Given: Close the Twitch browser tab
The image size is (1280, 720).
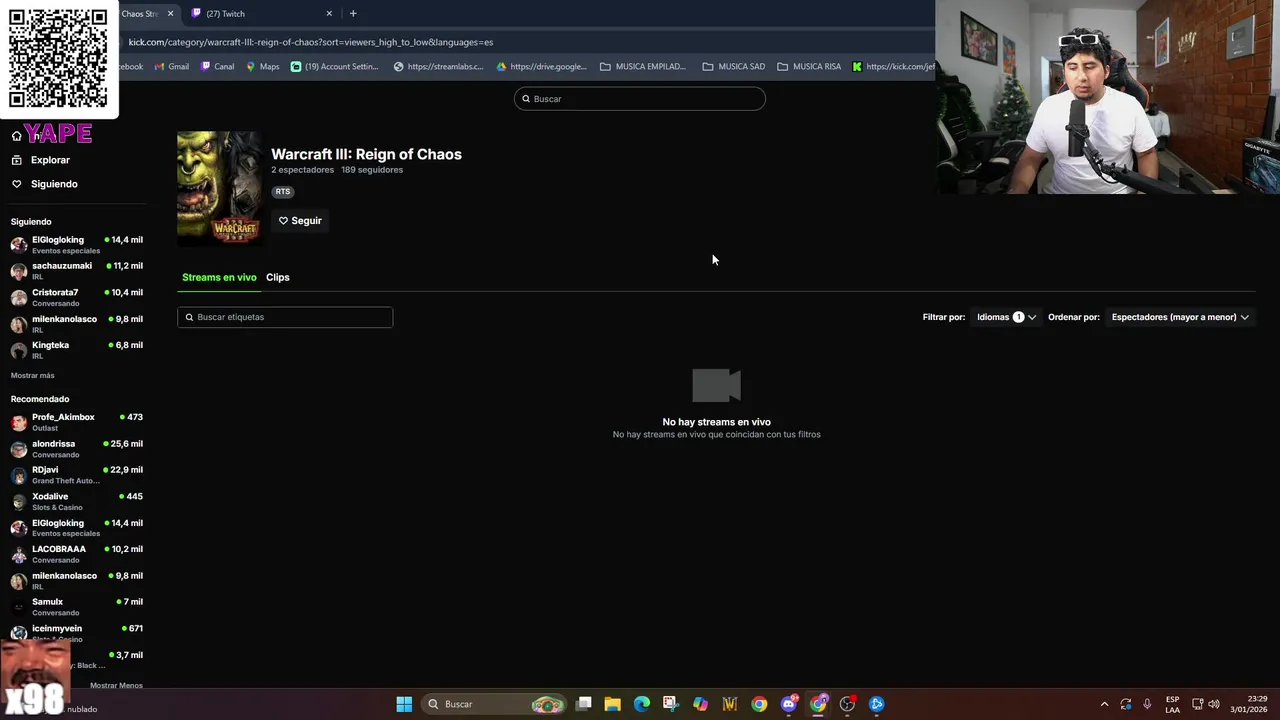Looking at the screenshot, I should [329, 14].
